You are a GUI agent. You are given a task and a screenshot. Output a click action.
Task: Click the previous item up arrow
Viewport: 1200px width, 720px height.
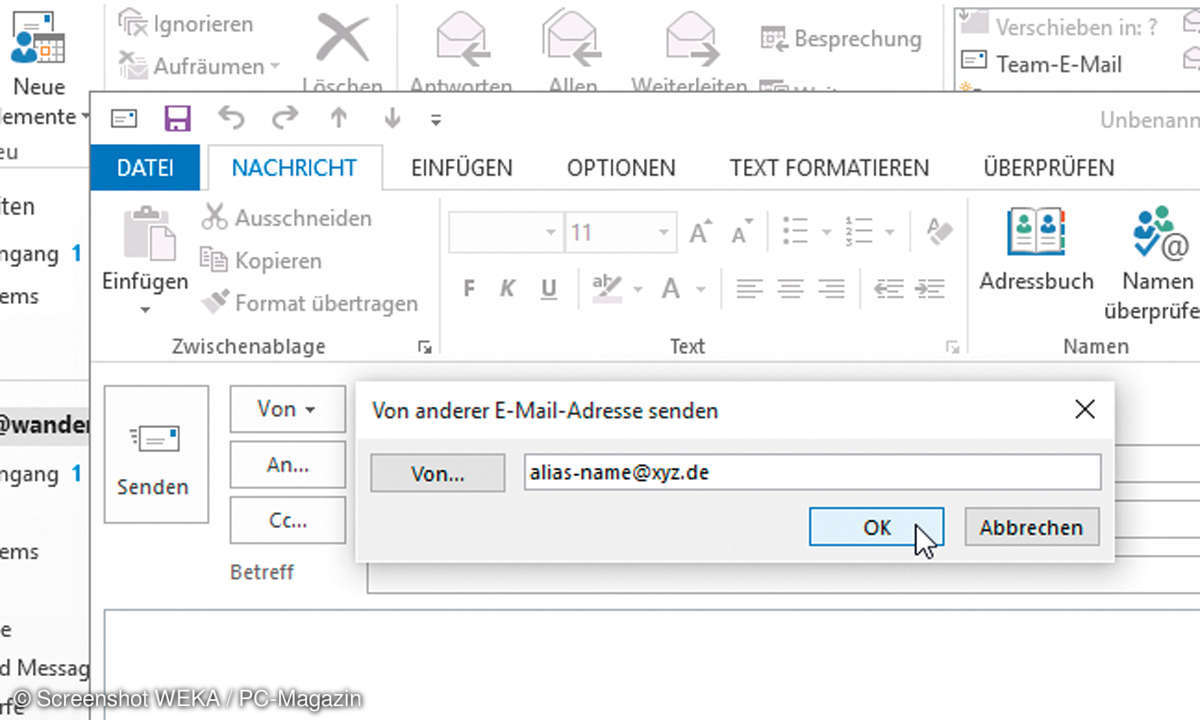pyautogui.click(x=338, y=118)
